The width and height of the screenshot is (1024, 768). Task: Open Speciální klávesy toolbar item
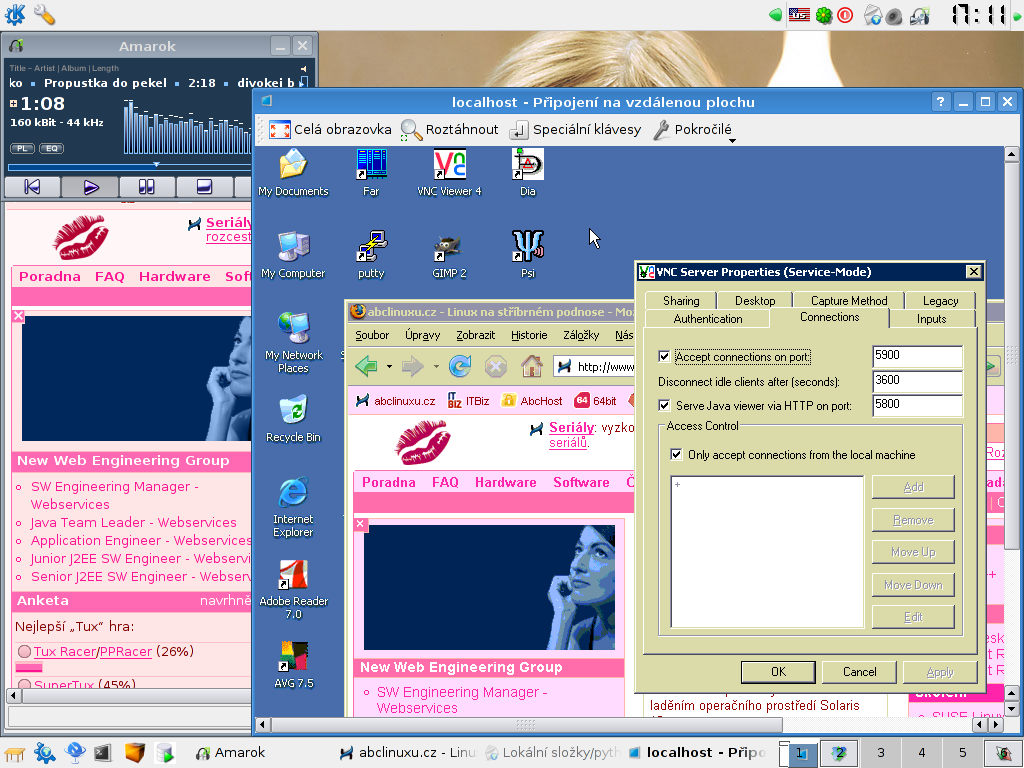[575, 129]
